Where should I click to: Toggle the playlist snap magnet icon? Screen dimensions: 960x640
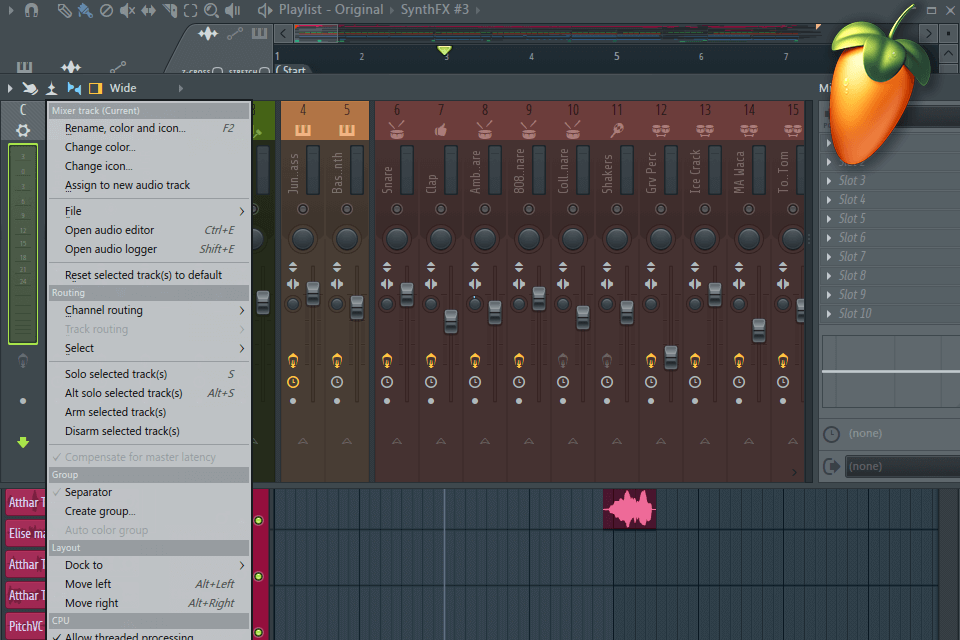pyautogui.click(x=31, y=10)
